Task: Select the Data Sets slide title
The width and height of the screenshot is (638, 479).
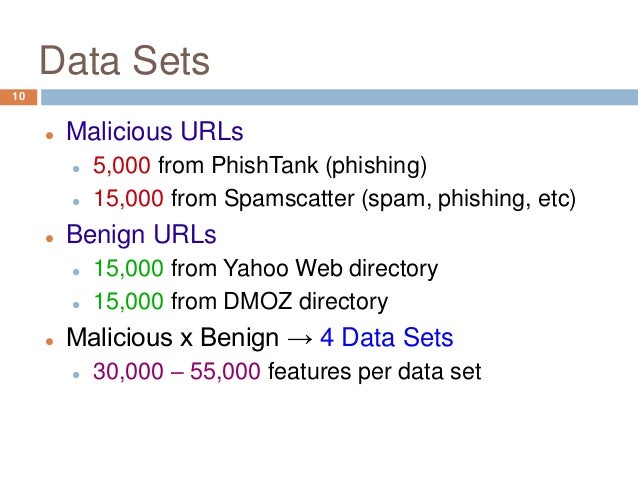Action: pos(124,62)
